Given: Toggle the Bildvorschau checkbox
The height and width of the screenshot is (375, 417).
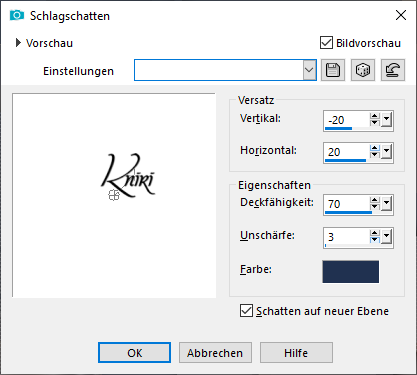Looking at the screenshot, I should pos(326,43).
